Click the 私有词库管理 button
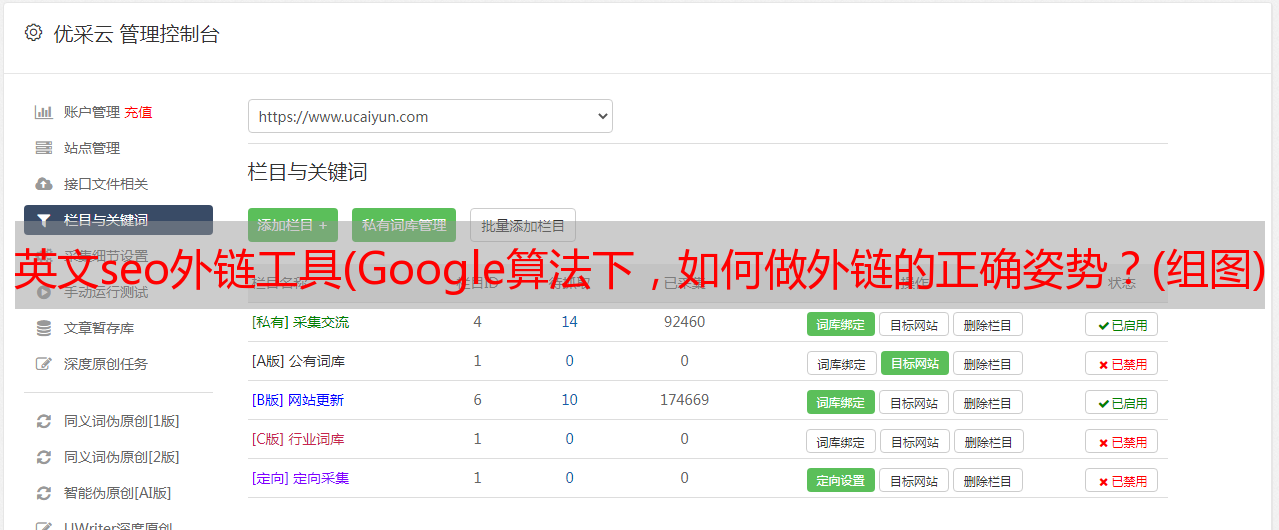This screenshot has width=1279, height=530. 404,225
